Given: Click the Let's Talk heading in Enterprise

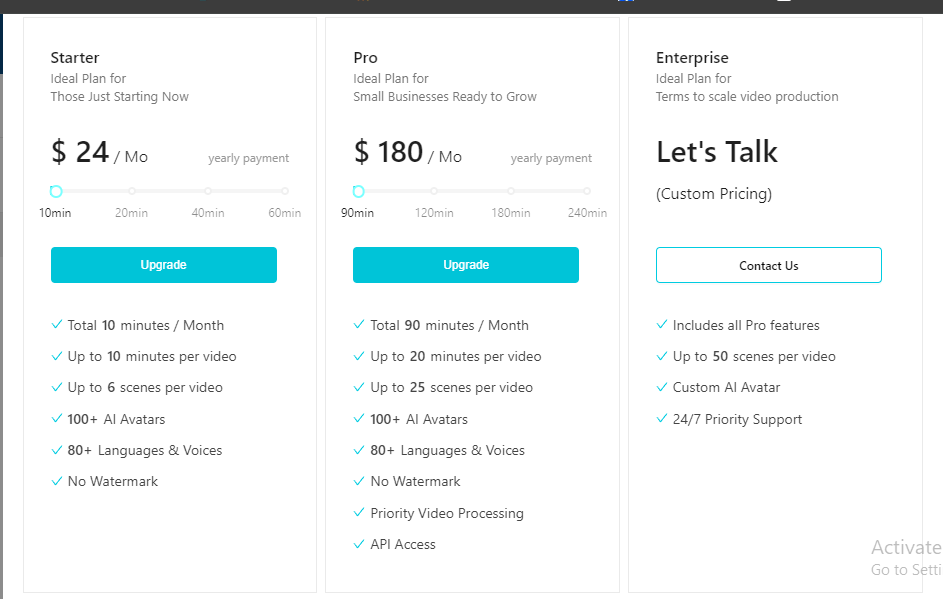Looking at the screenshot, I should [x=716, y=152].
